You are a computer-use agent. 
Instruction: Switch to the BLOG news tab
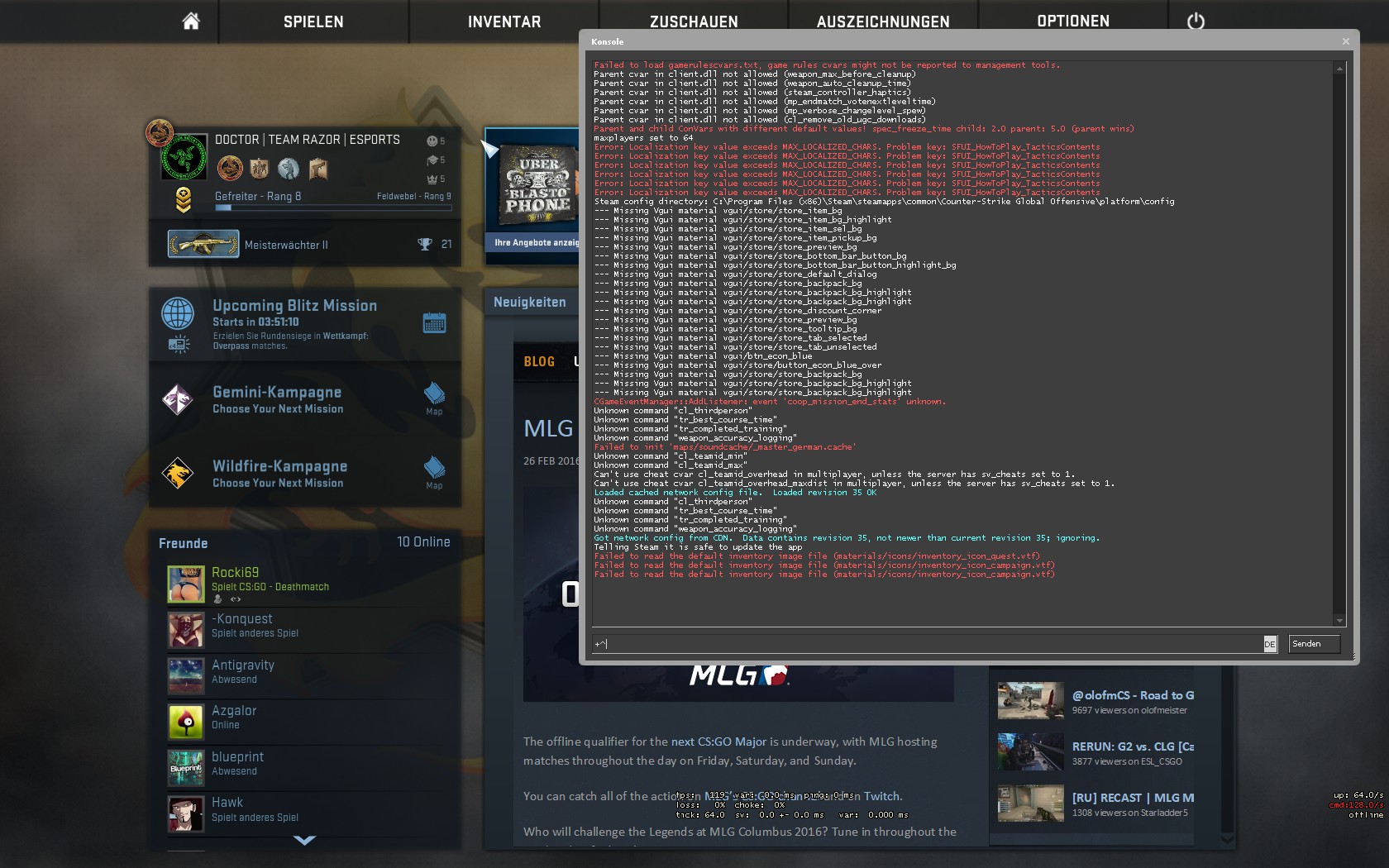[539, 362]
